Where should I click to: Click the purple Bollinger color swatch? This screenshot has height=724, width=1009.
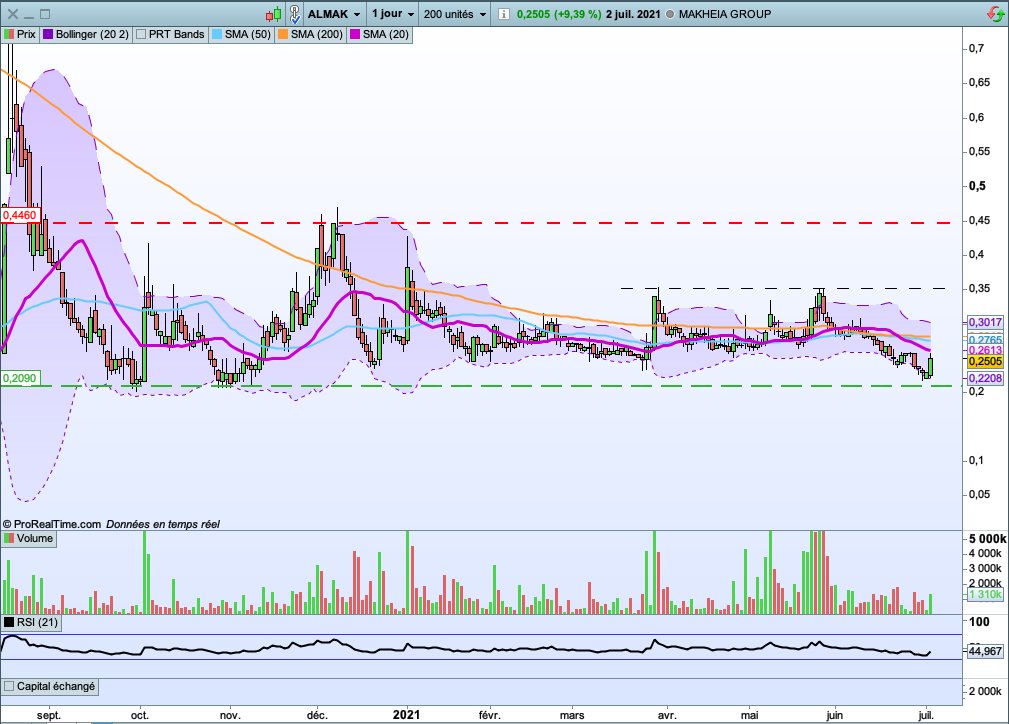[x=48, y=34]
